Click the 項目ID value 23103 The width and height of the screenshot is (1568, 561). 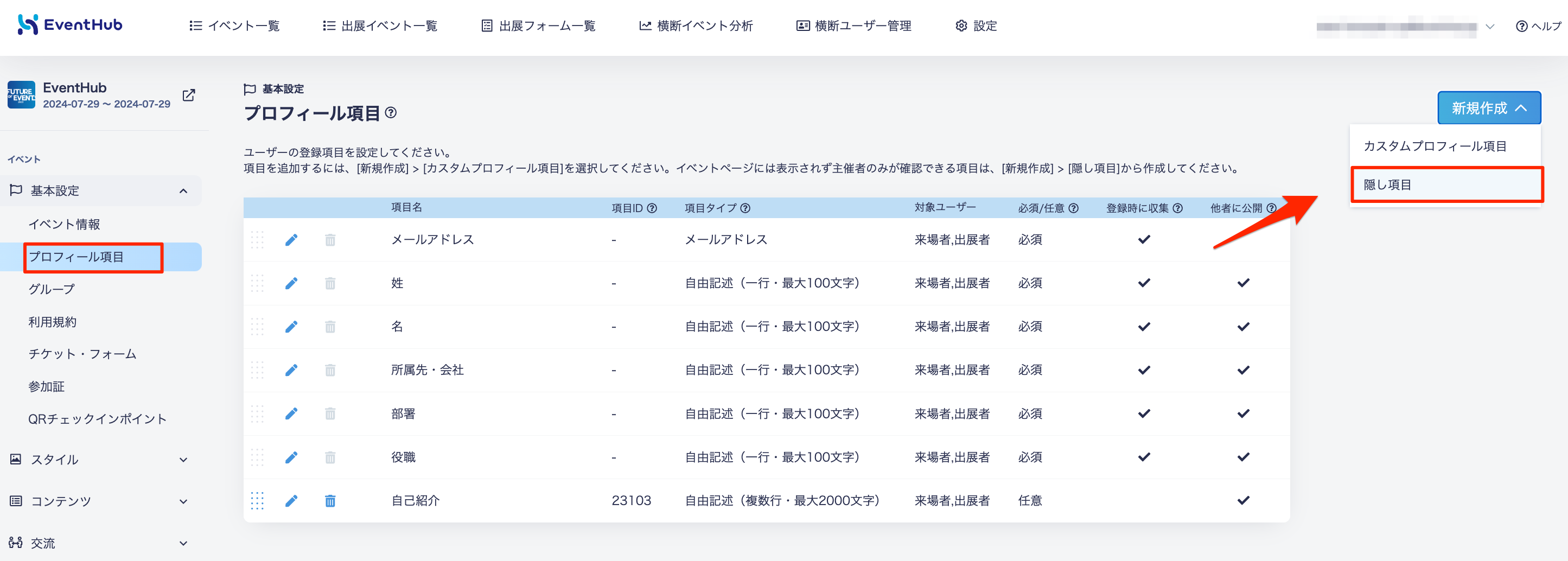pos(631,501)
